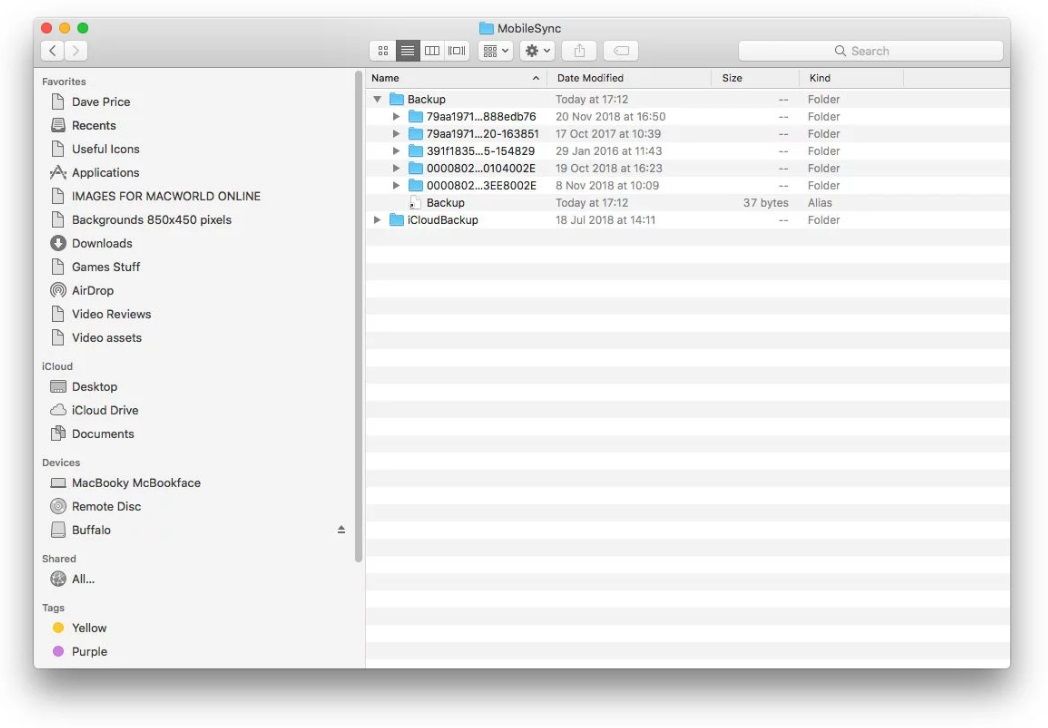
Task: Switch to column view
Action: (x=432, y=51)
